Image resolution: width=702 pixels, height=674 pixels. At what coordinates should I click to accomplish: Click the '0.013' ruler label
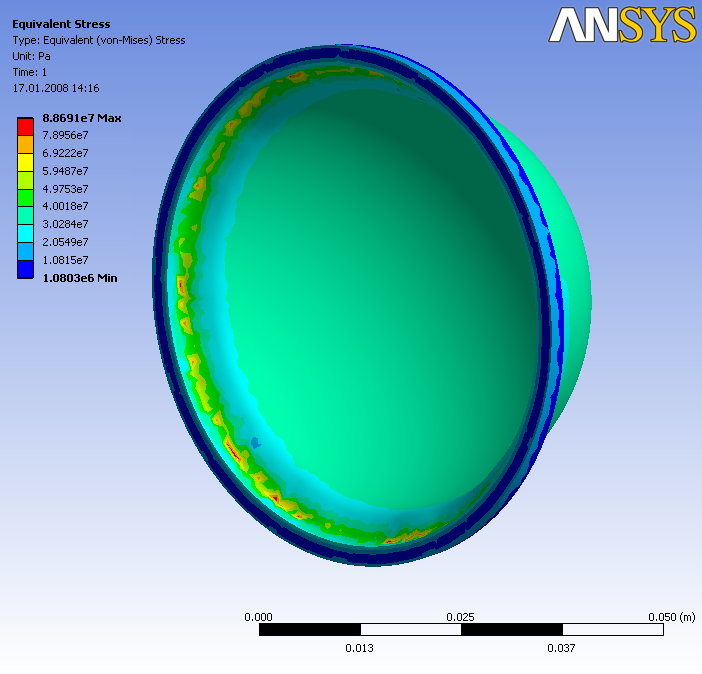pos(360,648)
